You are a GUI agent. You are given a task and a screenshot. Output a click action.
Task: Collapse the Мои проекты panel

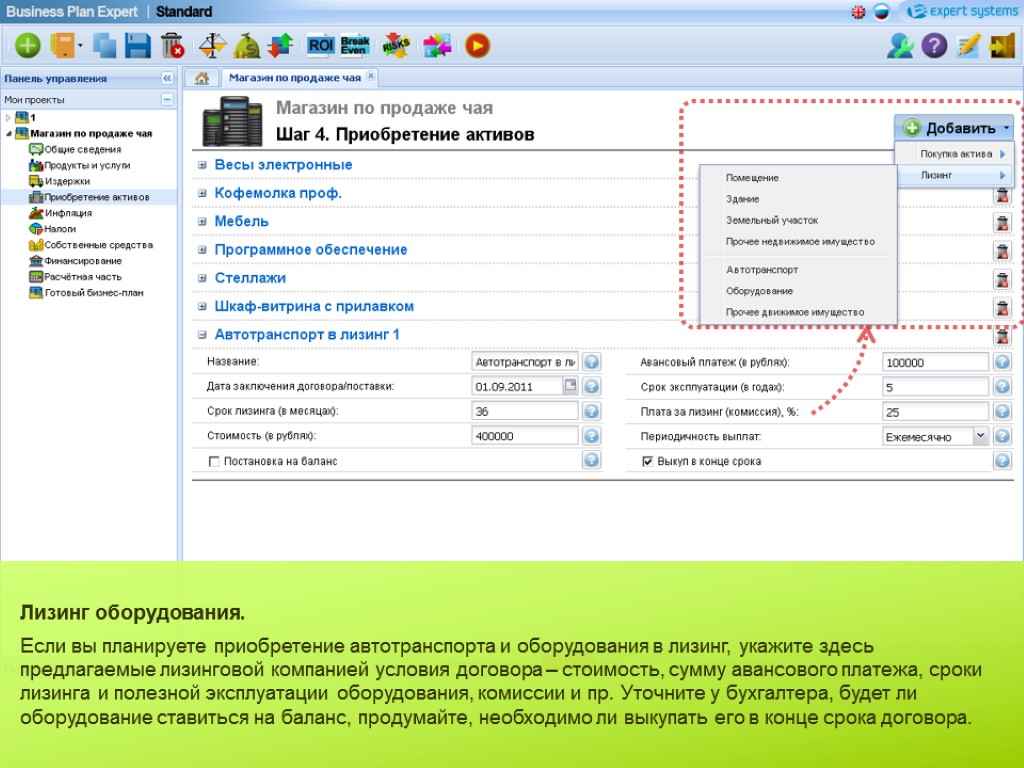[x=167, y=99]
